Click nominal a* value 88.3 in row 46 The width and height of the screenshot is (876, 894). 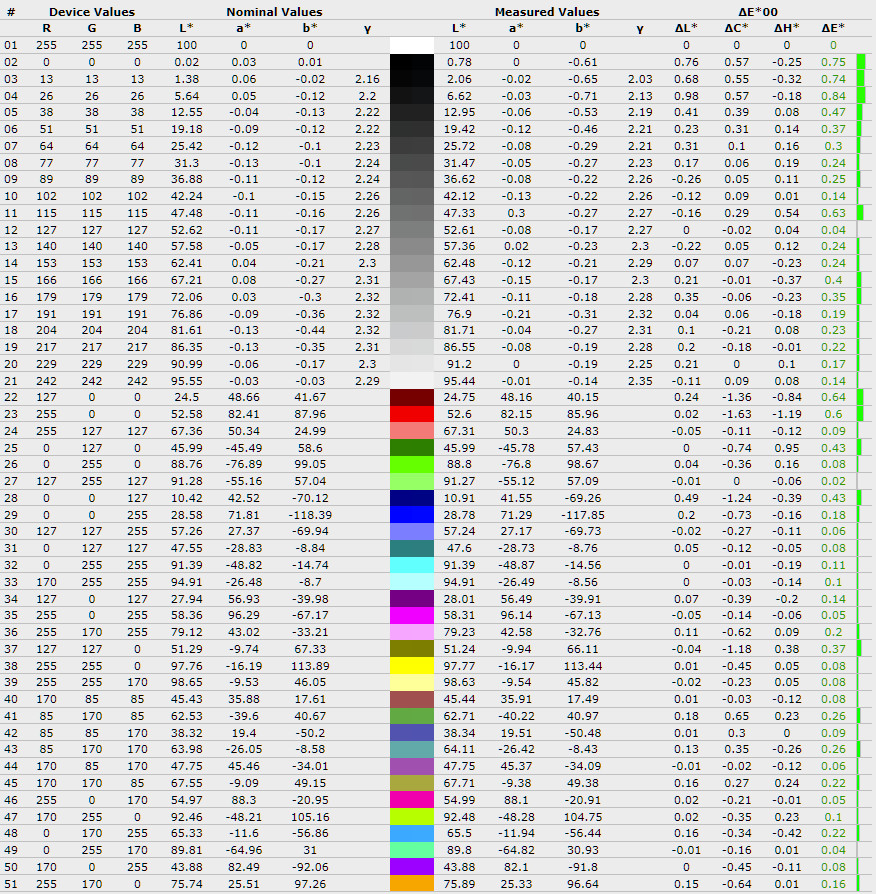pos(244,800)
